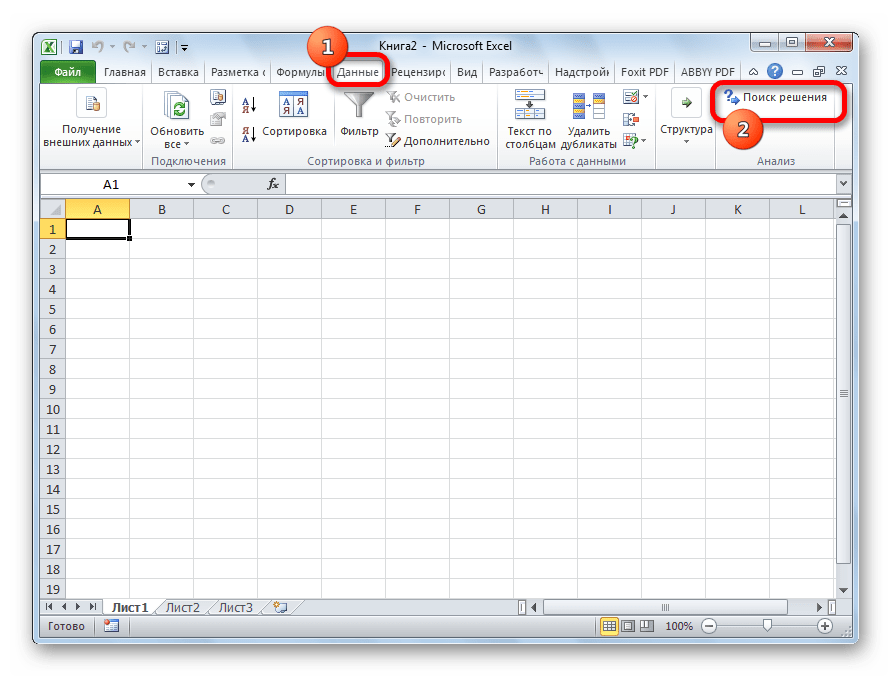The image size is (892, 677).
Task: Open the what-if analysis dropdown arrow
Action: [x=643, y=141]
